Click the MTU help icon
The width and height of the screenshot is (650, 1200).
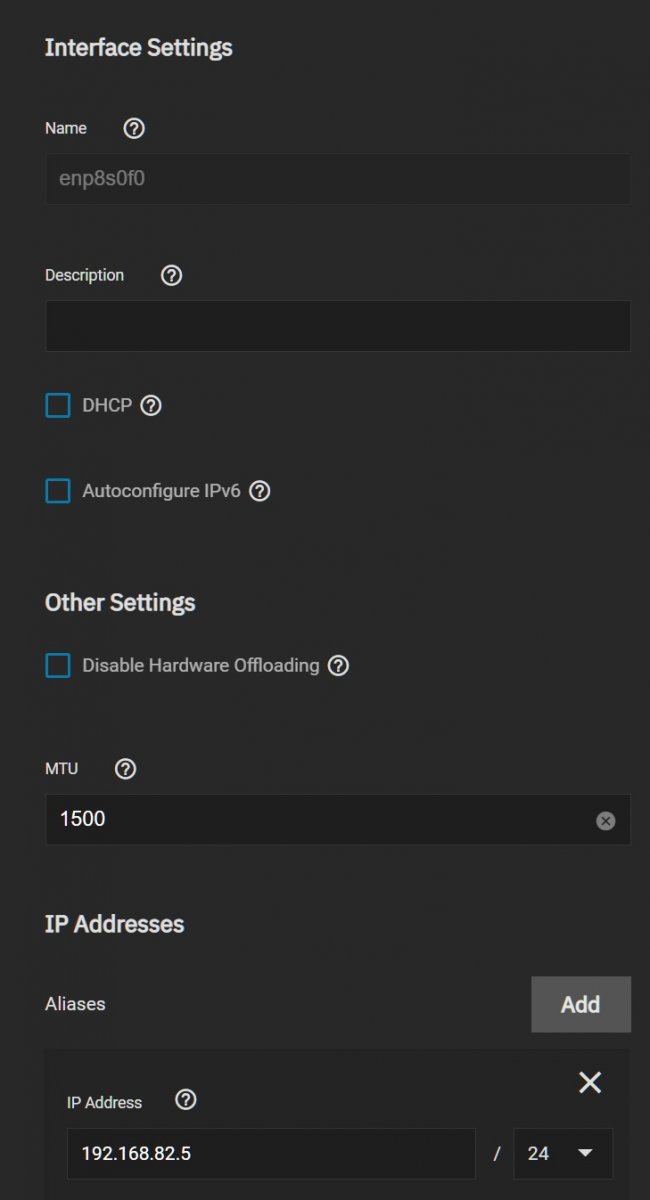tap(125, 768)
